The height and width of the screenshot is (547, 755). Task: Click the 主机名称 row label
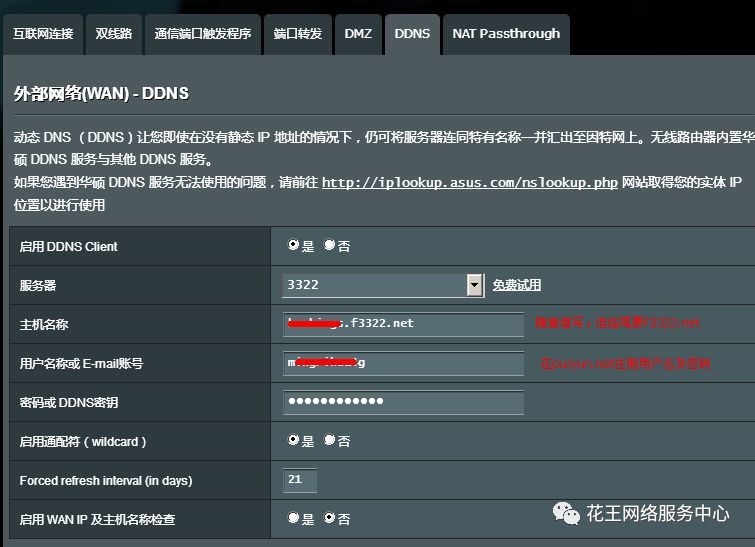[44, 325]
